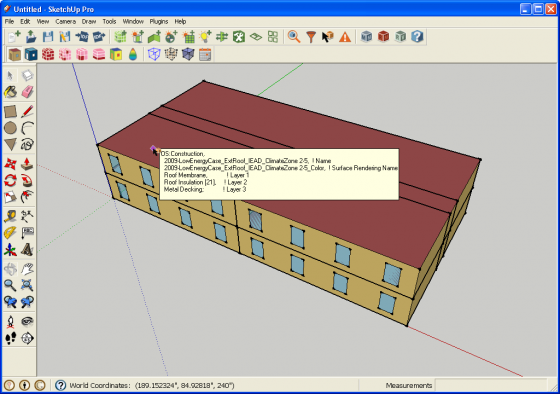Click the New Daylighting Control icon
This screenshot has height=394, width=560.
coord(171,37)
